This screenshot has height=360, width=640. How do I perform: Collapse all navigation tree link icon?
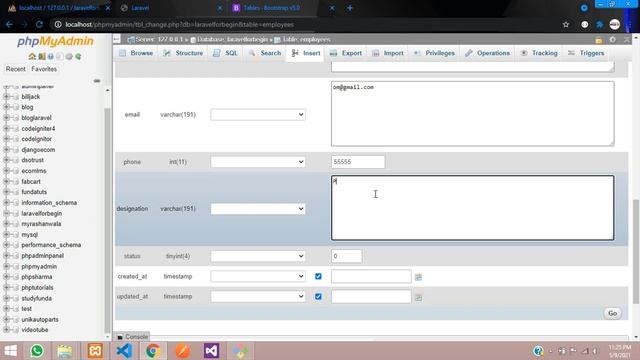(x=97, y=81)
